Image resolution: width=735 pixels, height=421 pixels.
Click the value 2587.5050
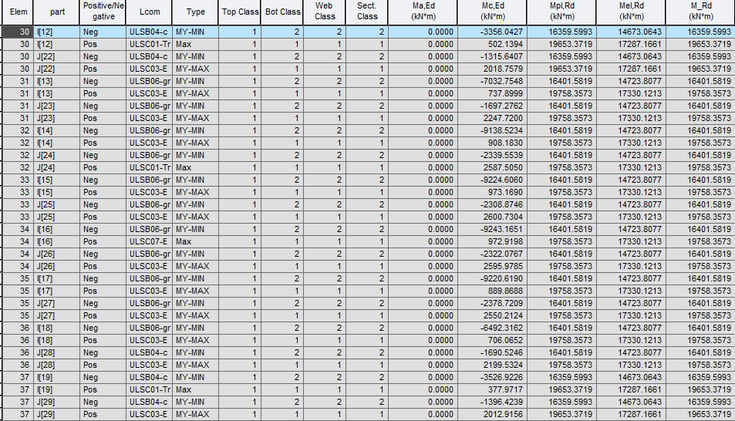pyautogui.click(x=492, y=168)
